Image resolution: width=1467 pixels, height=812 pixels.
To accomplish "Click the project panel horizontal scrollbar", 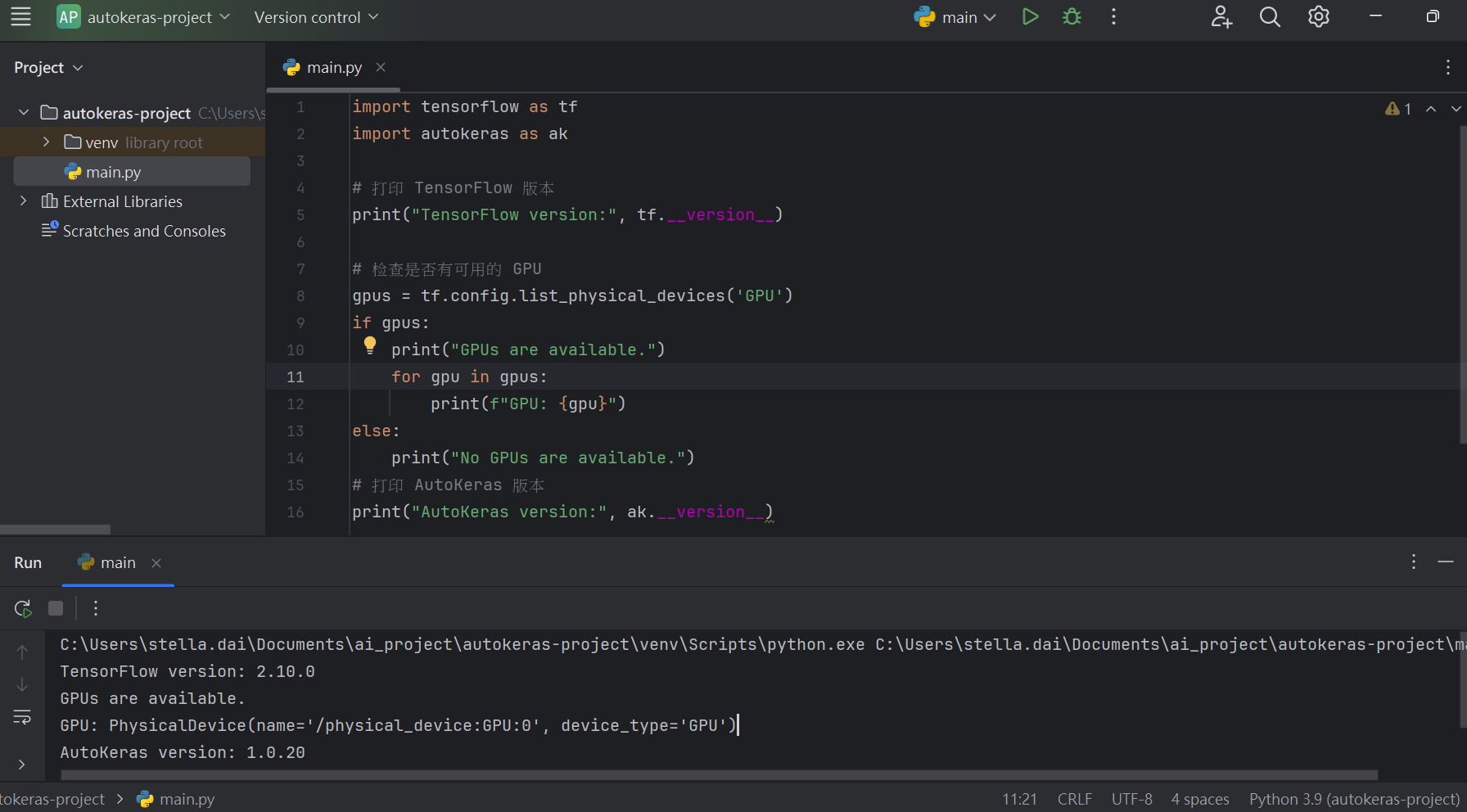I will [x=55, y=530].
